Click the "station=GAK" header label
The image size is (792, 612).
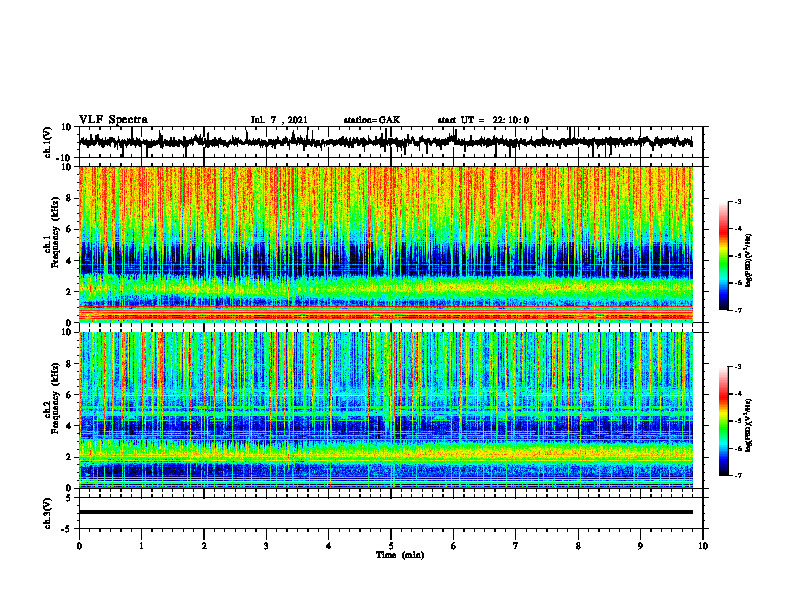click(372, 120)
